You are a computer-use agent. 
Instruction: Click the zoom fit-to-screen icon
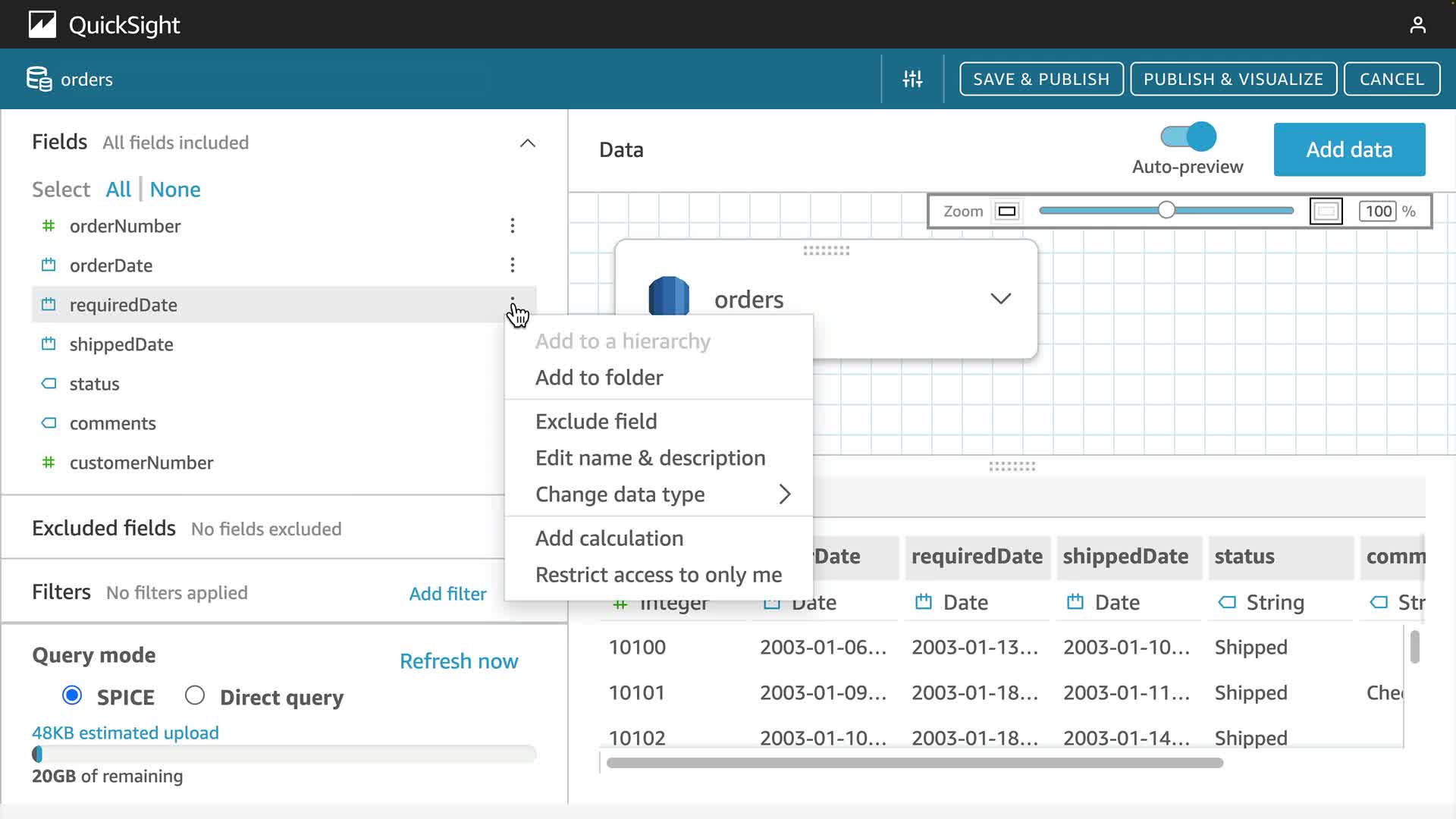[1326, 212]
